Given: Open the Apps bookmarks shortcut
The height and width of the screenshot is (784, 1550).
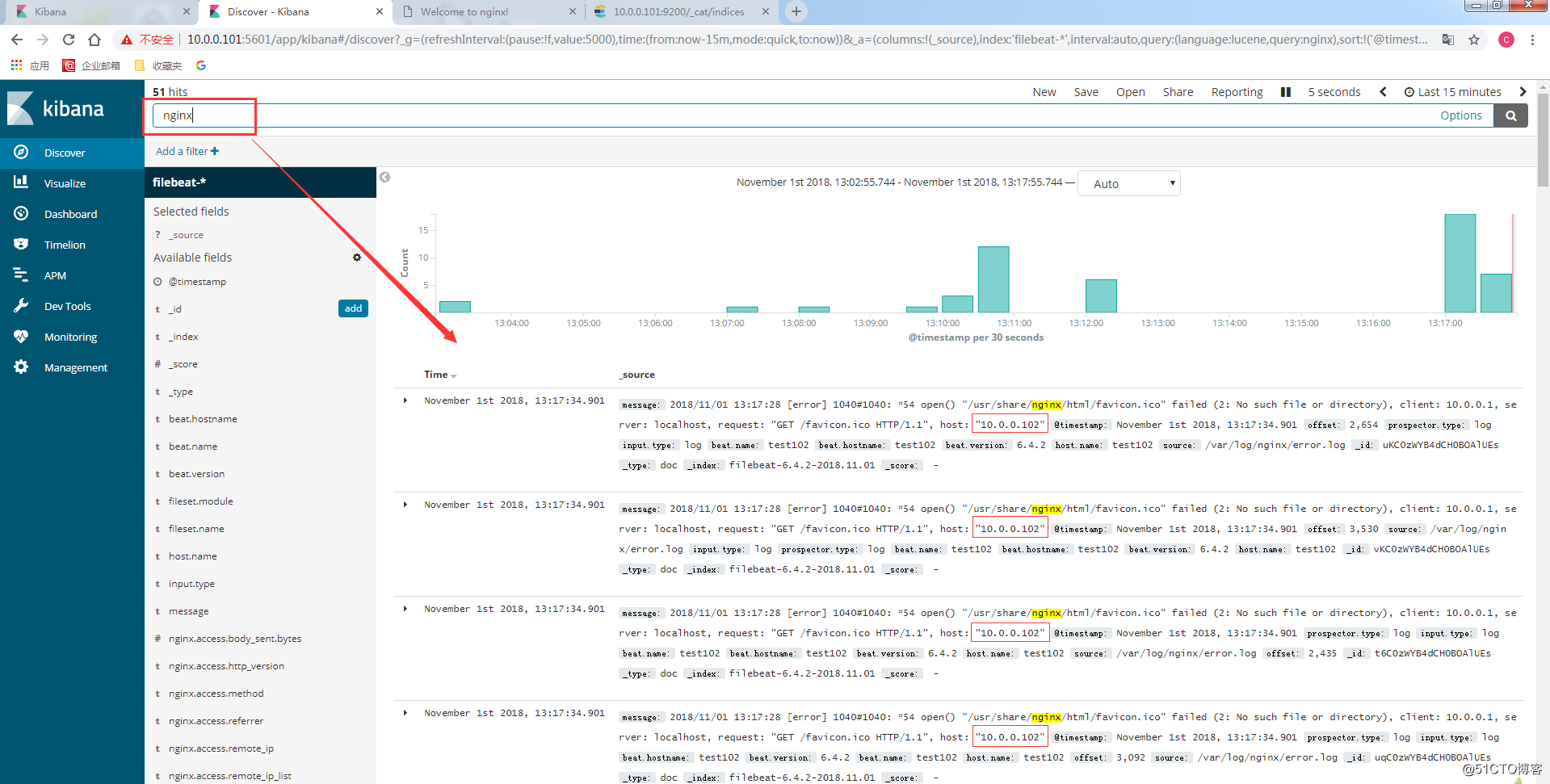Looking at the screenshot, I should coord(29,65).
